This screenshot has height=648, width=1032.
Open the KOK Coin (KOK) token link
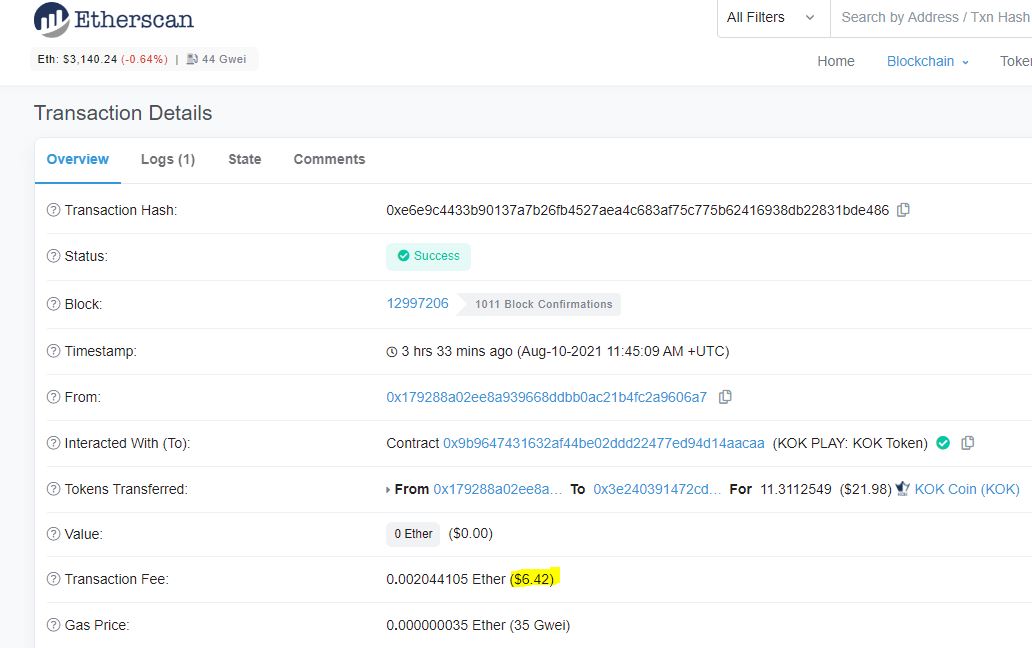[x=966, y=489]
